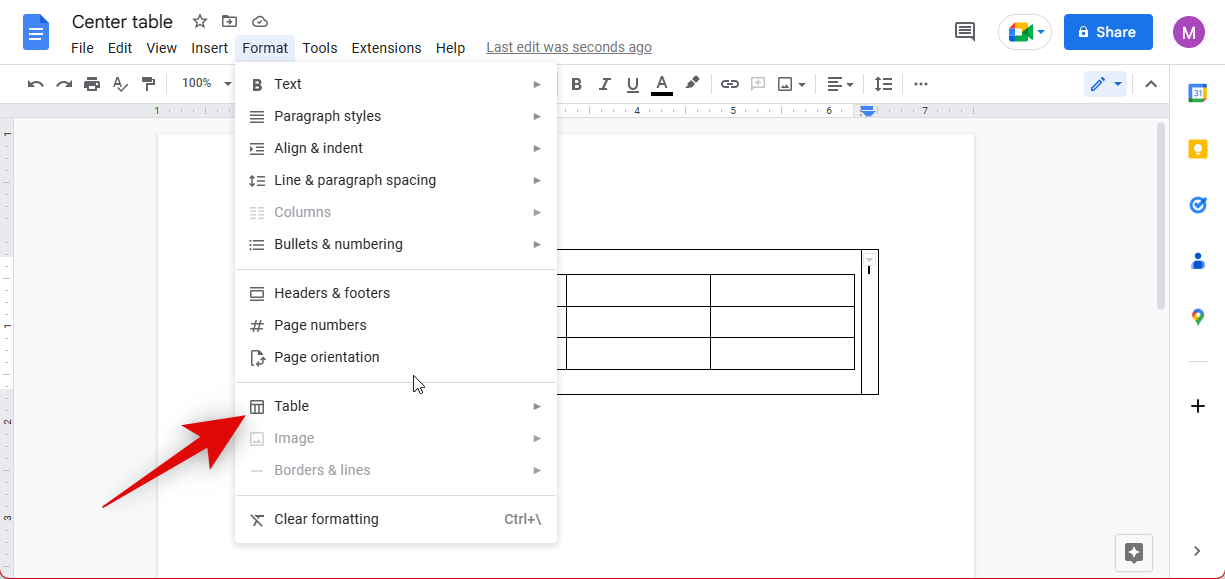The height and width of the screenshot is (579, 1225).
Task: Select the paint format roller icon
Action: [148, 84]
